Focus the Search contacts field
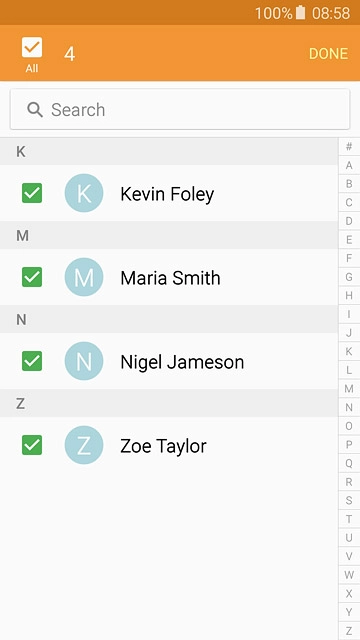Viewport: 360px width, 640px height. pyautogui.click(x=180, y=109)
